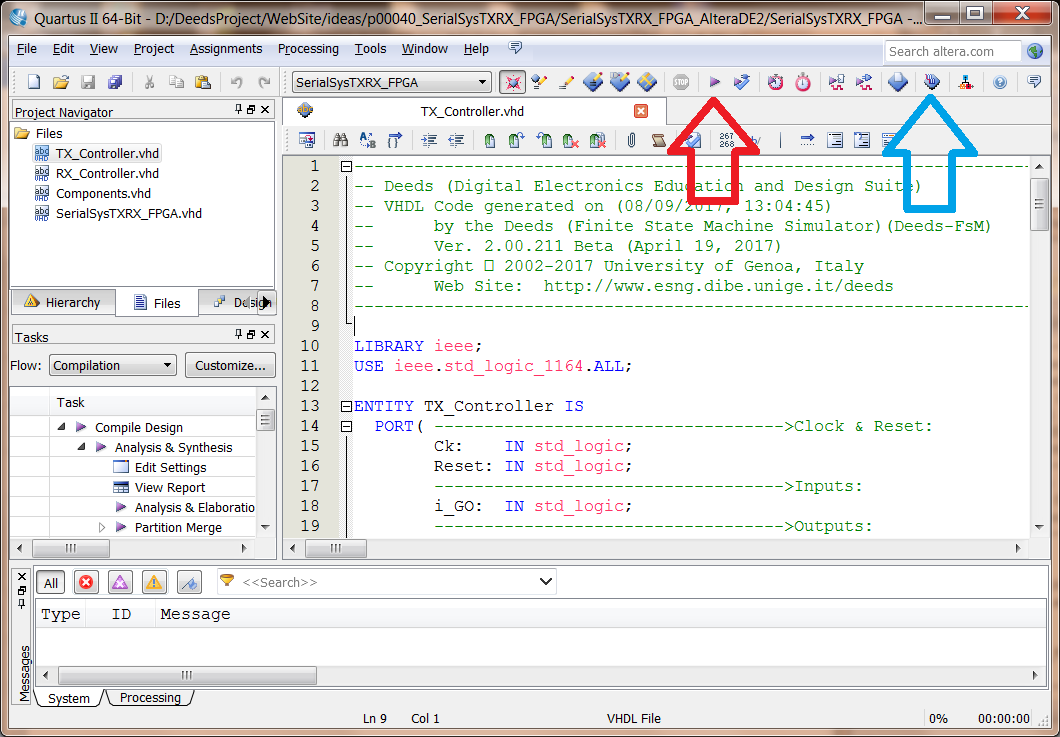Paste from clipboard using the toolbar icon
The height and width of the screenshot is (737, 1060).
coord(203,82)
